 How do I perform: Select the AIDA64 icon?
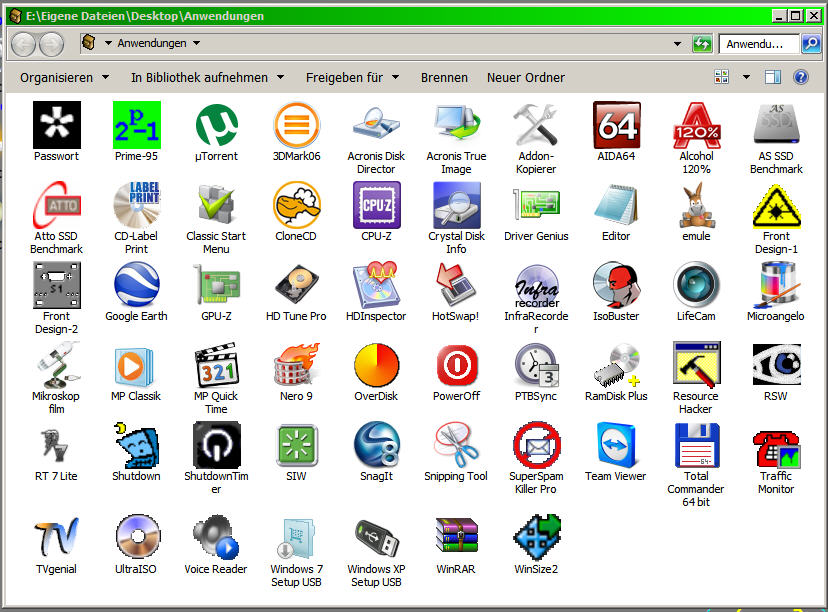tap(616, 125)
